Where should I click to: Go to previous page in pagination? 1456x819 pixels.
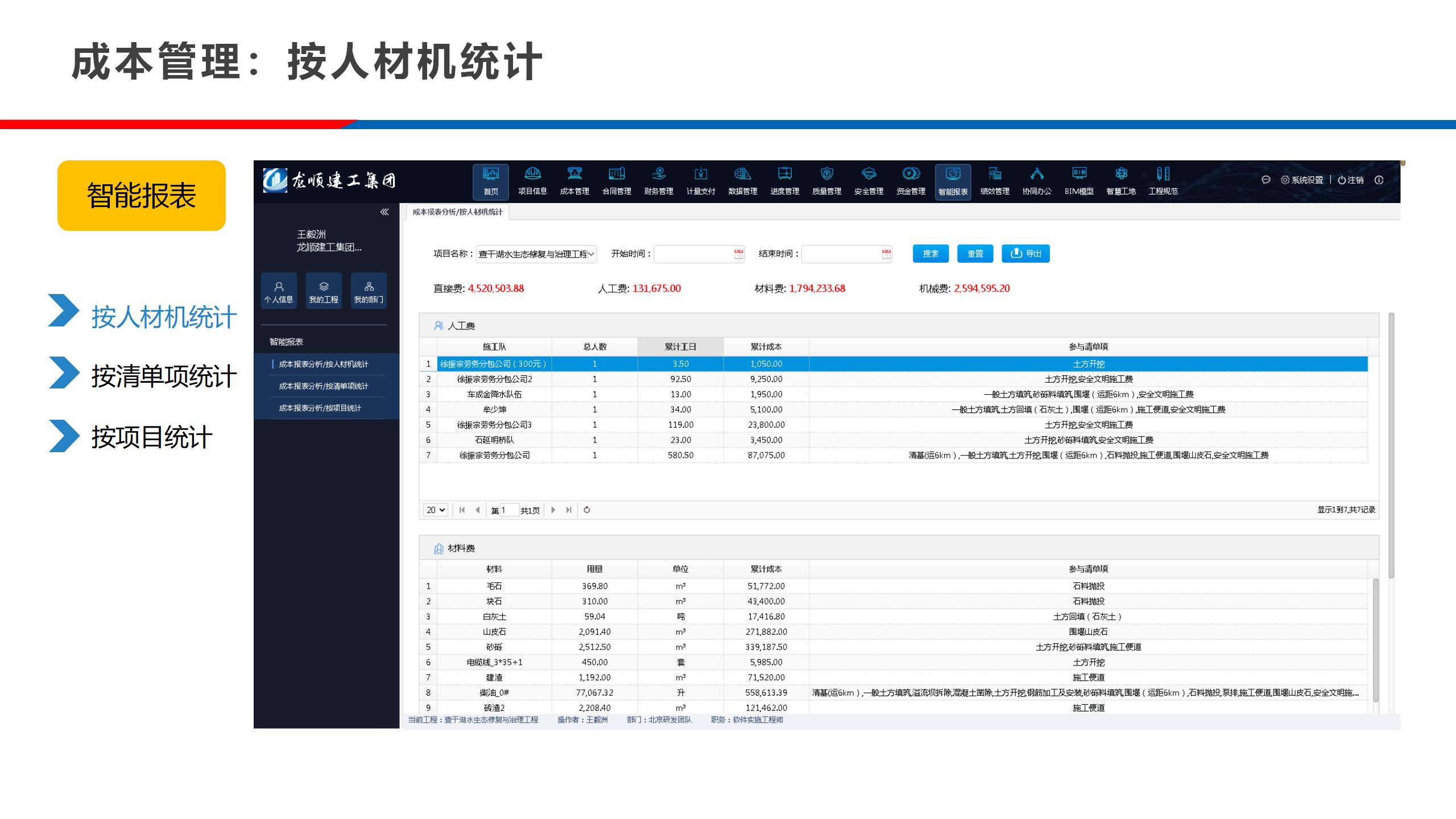[478, 510]
